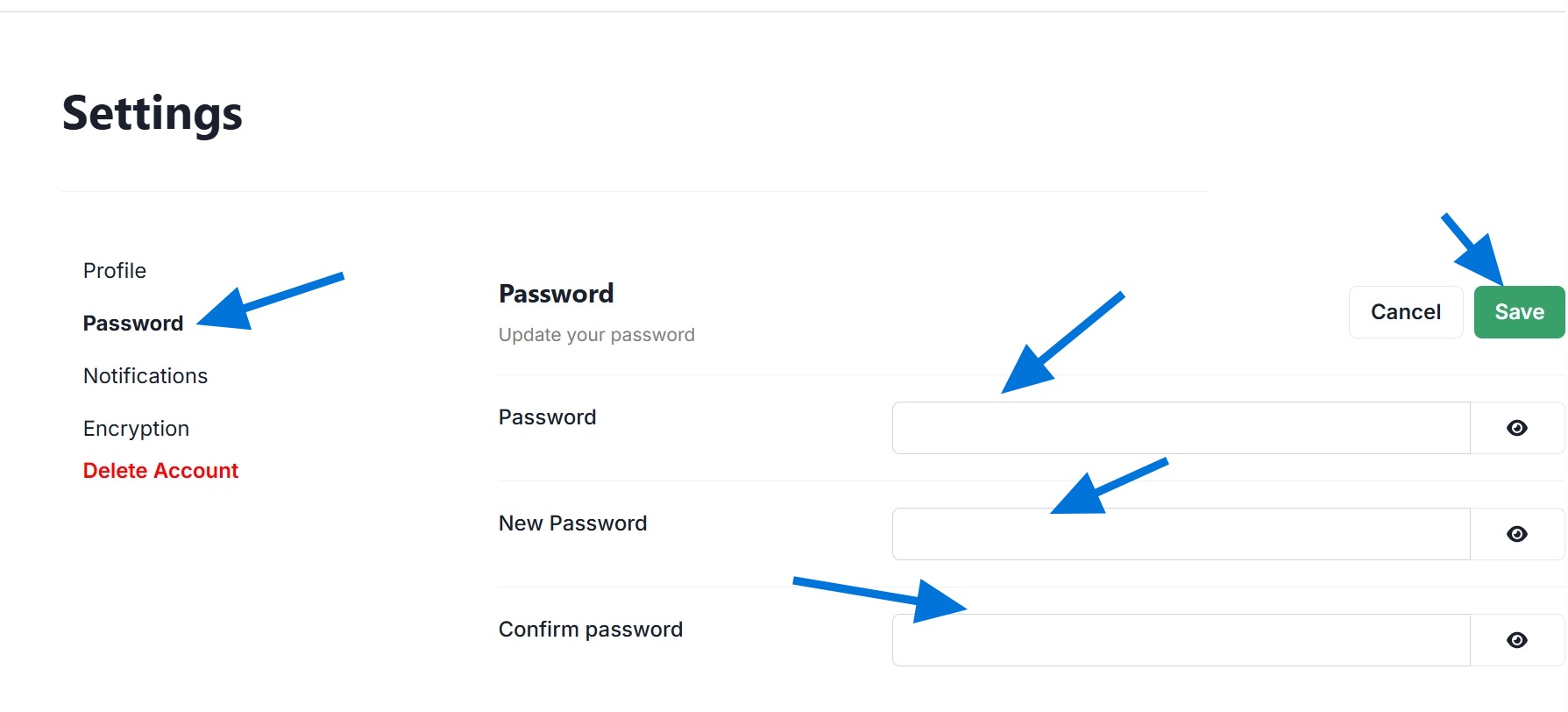Click the blue arrow pointing at Save

[1476, 253]
